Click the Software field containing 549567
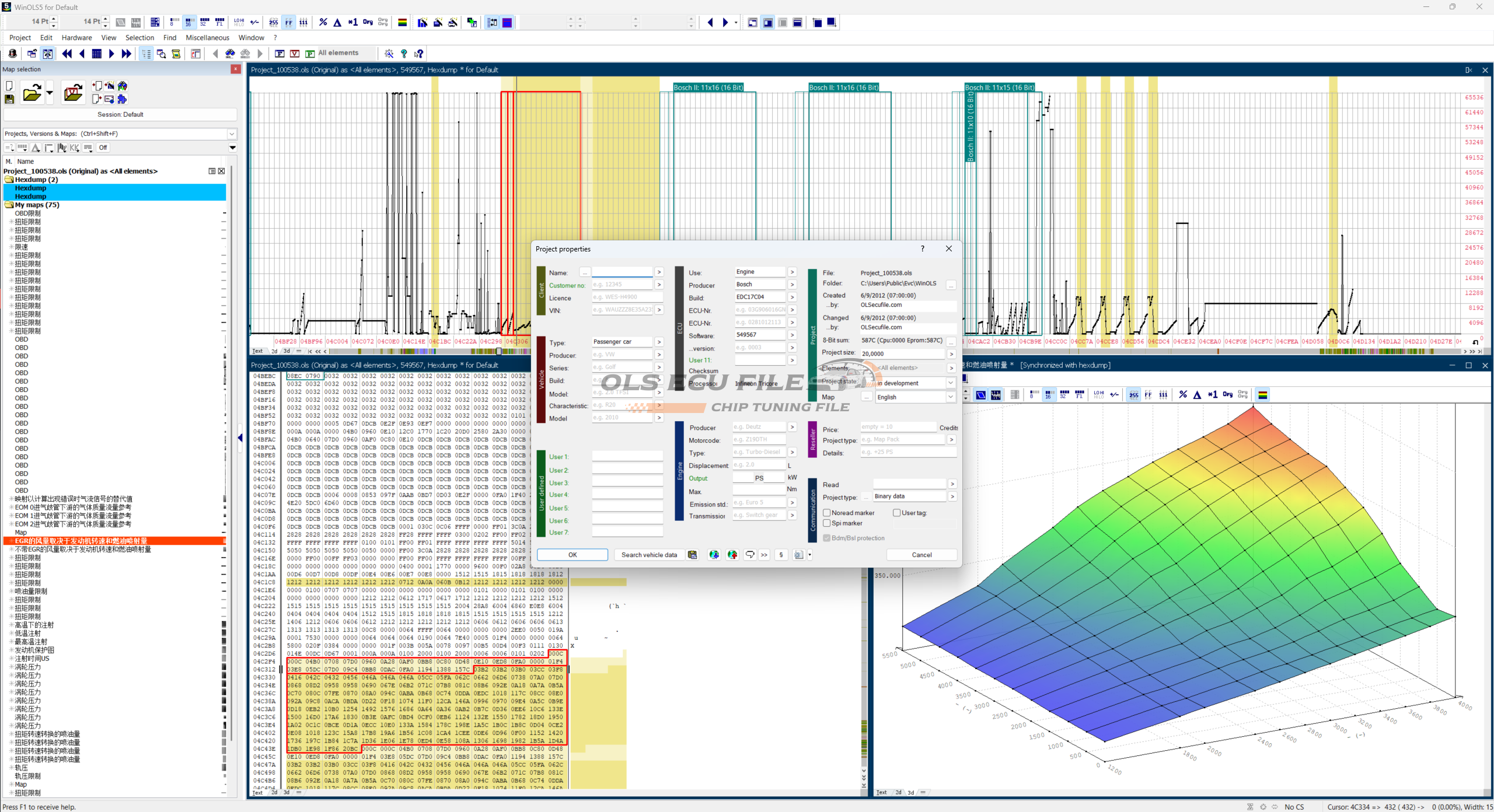This screenshot has height=812, width=1494. 759,335
